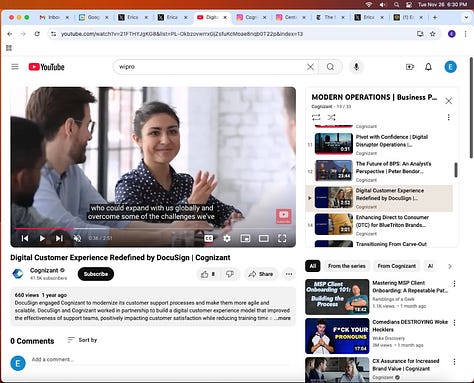Open the Chrome three-dot menu
Viewport: 474px width, 383px height.
(x=465, y=34)
